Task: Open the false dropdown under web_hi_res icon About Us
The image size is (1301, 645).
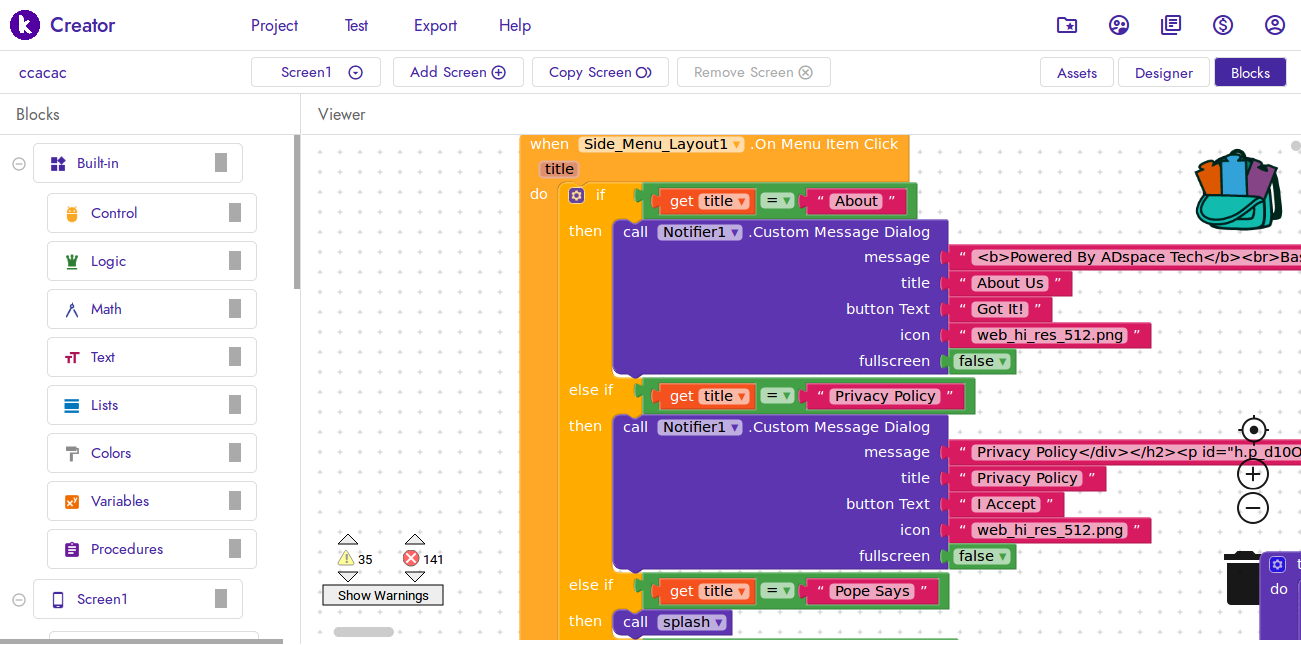Action: pos(983,361)
